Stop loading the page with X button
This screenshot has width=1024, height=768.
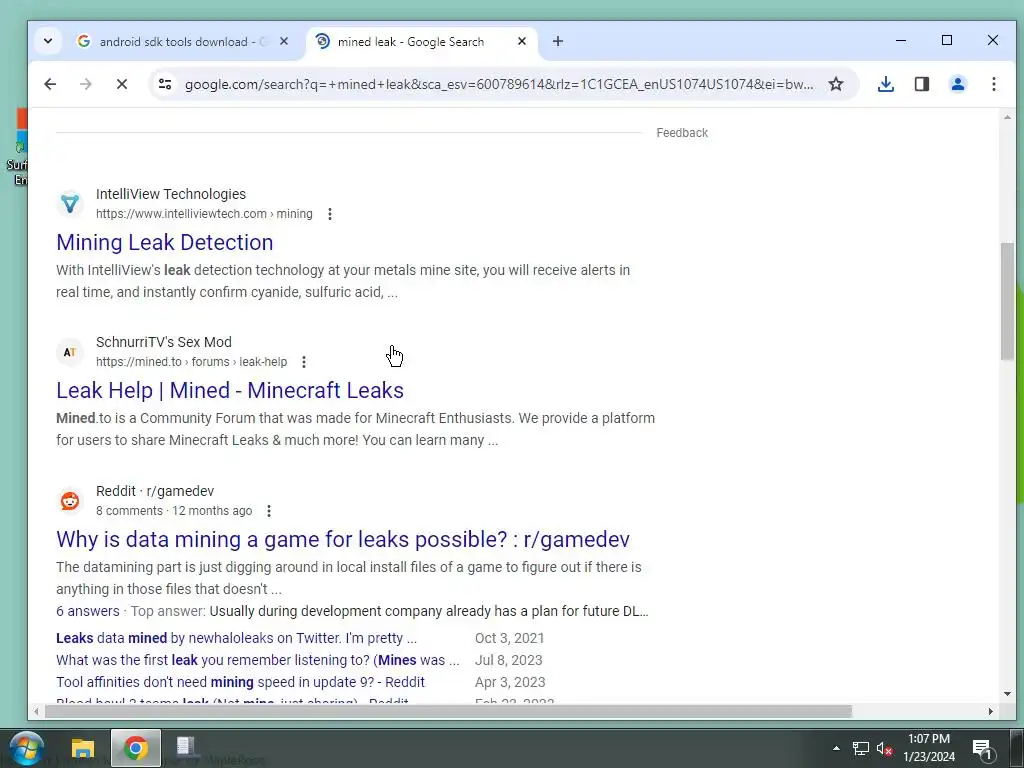pyautogui.click(x=121, y=84)
